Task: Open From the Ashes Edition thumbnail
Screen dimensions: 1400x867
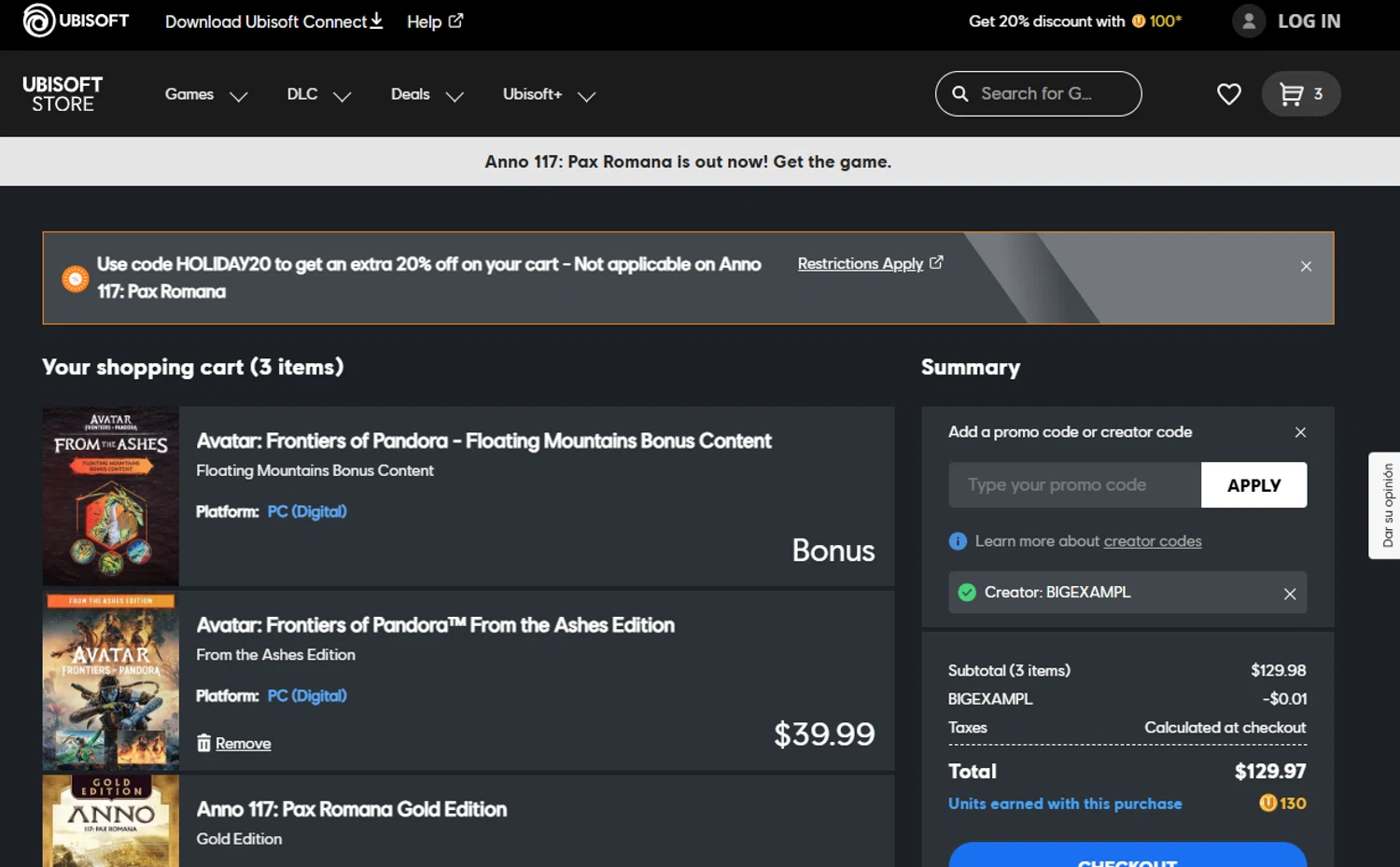Action: pyautogui.click(x=110, y=680)
